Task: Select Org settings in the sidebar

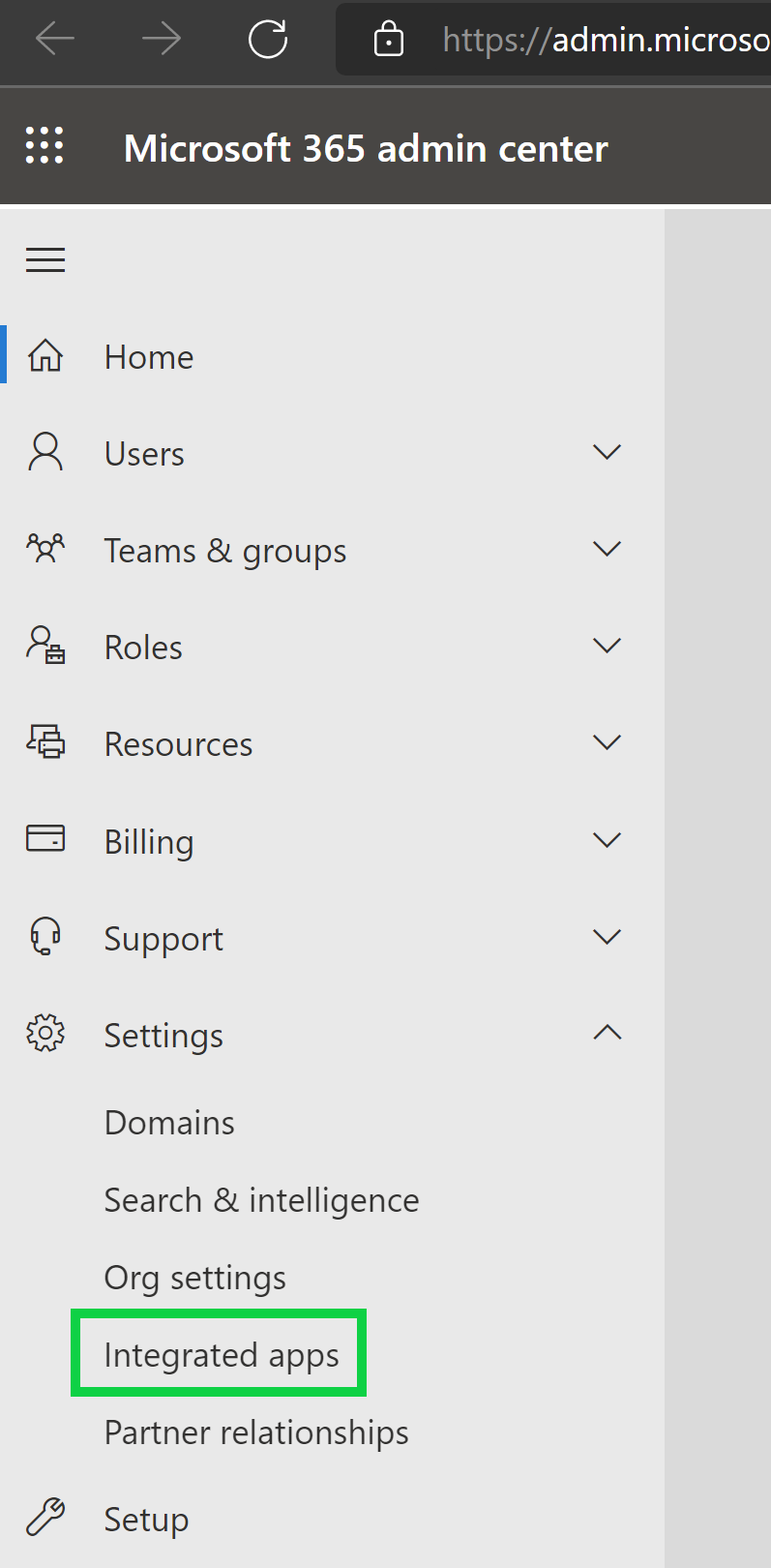Action: tap(195, 1278)
